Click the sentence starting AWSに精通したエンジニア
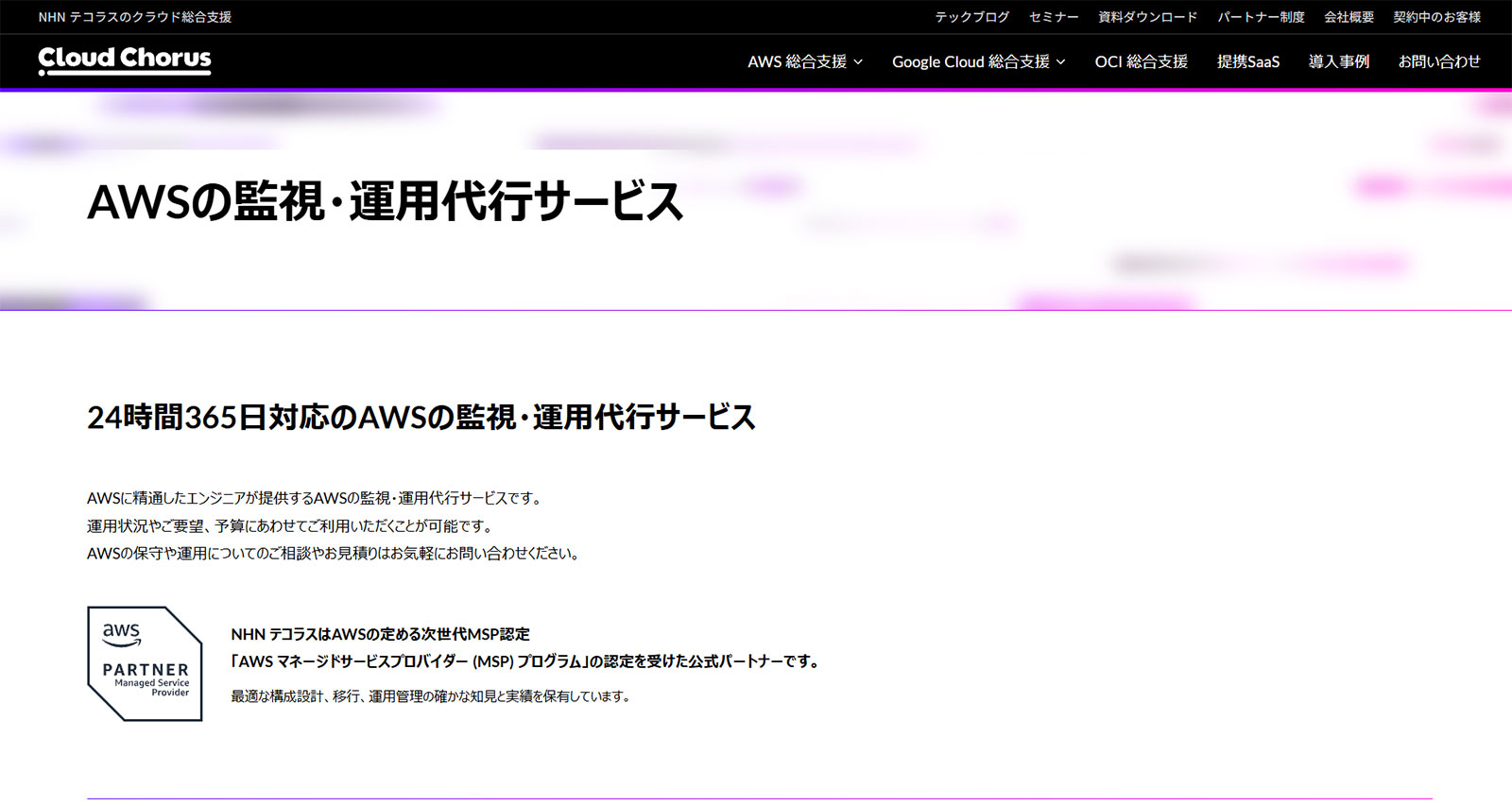Screen dimensions: 1512x806 316,498
